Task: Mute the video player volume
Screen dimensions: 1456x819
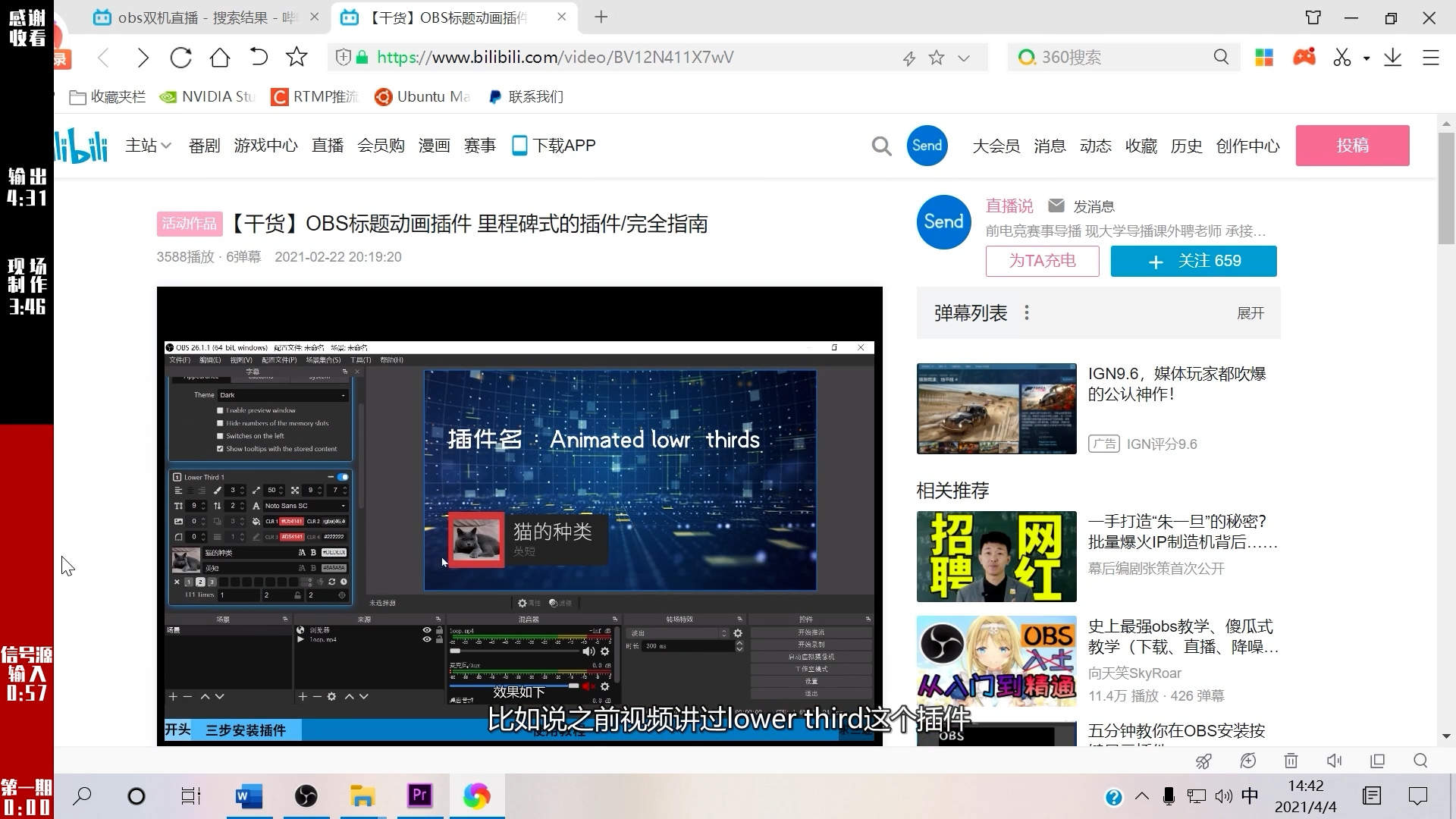Action: (1333, 761)
